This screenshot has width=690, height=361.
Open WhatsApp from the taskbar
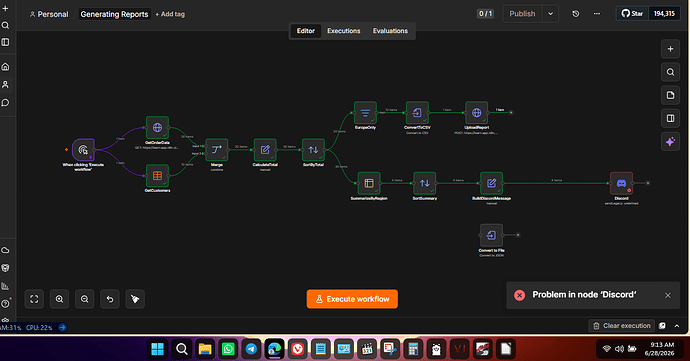[x=228, y=349]
